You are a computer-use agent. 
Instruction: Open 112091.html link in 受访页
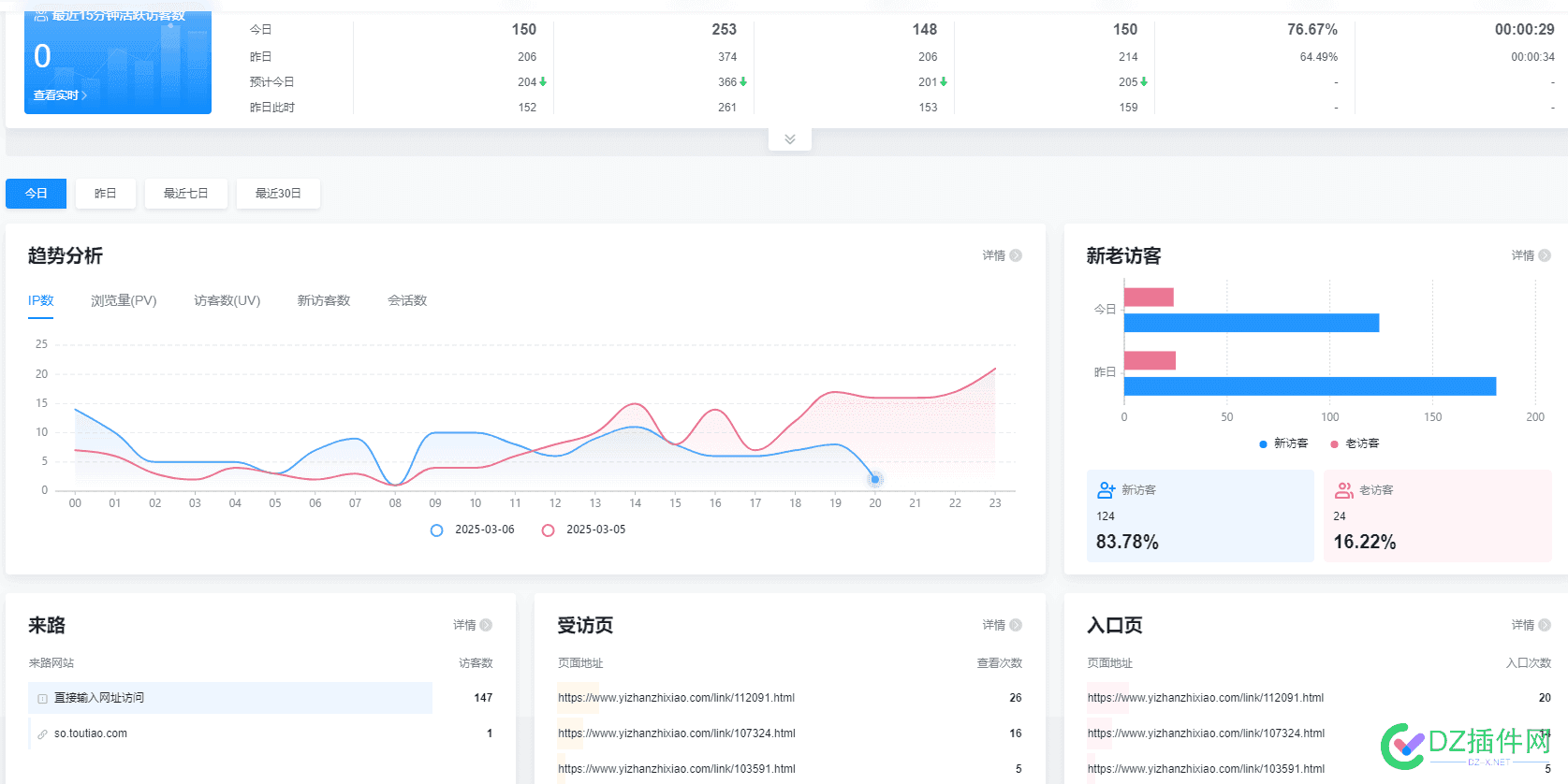click(677, 698)
